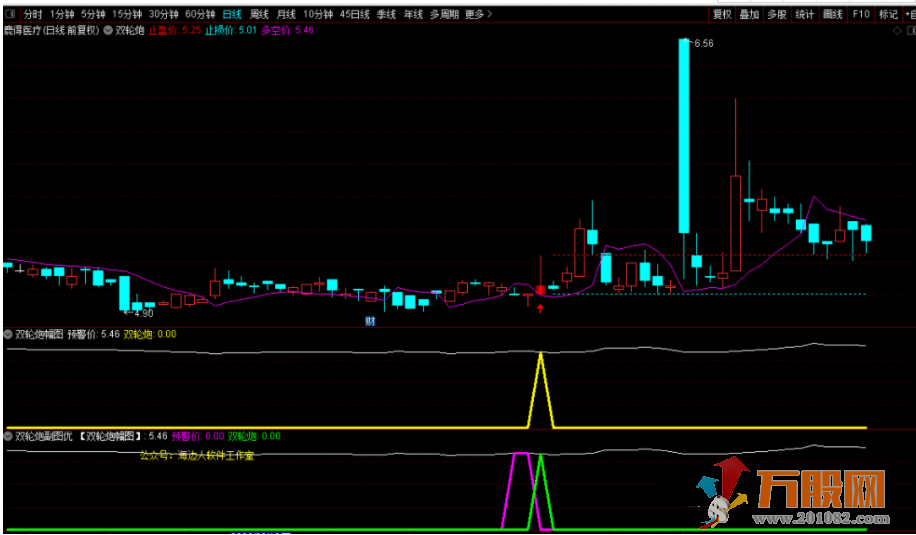Click the stock title 鹿得医疗(日线 前复权)
916x535 pixels.
pyautogui.click(x=52, y=30)
